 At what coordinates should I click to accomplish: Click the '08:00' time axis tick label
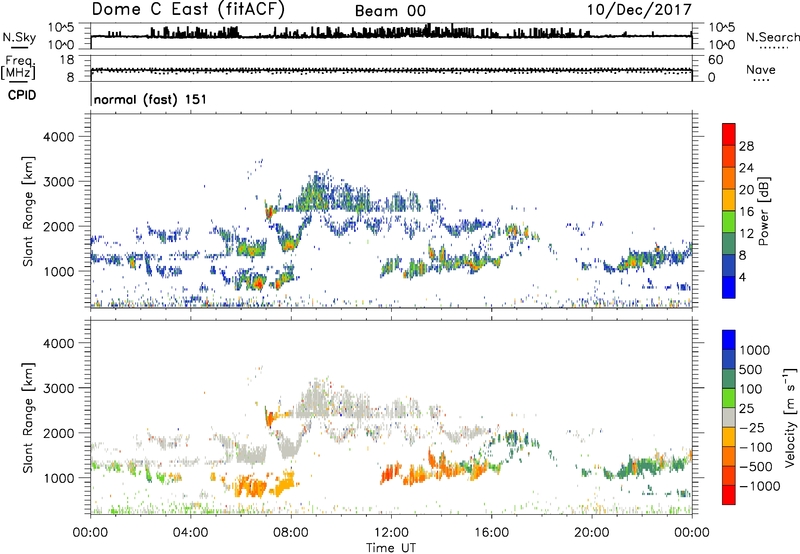click(291, 533)
